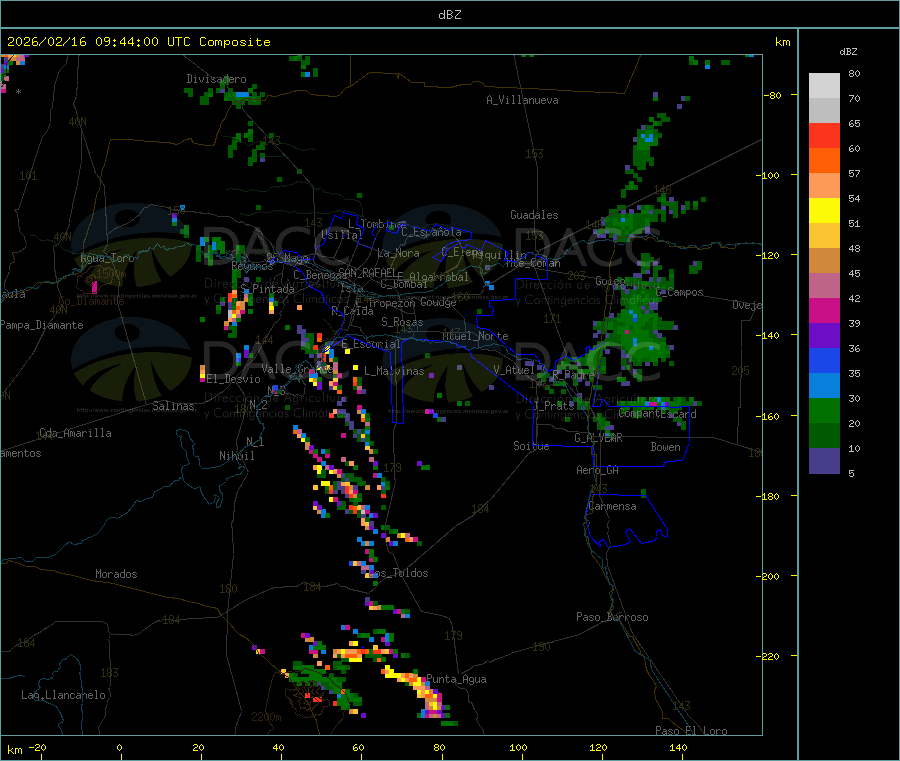Click the S_Rosas location label
900x761 pixels.
pos(402,322)
